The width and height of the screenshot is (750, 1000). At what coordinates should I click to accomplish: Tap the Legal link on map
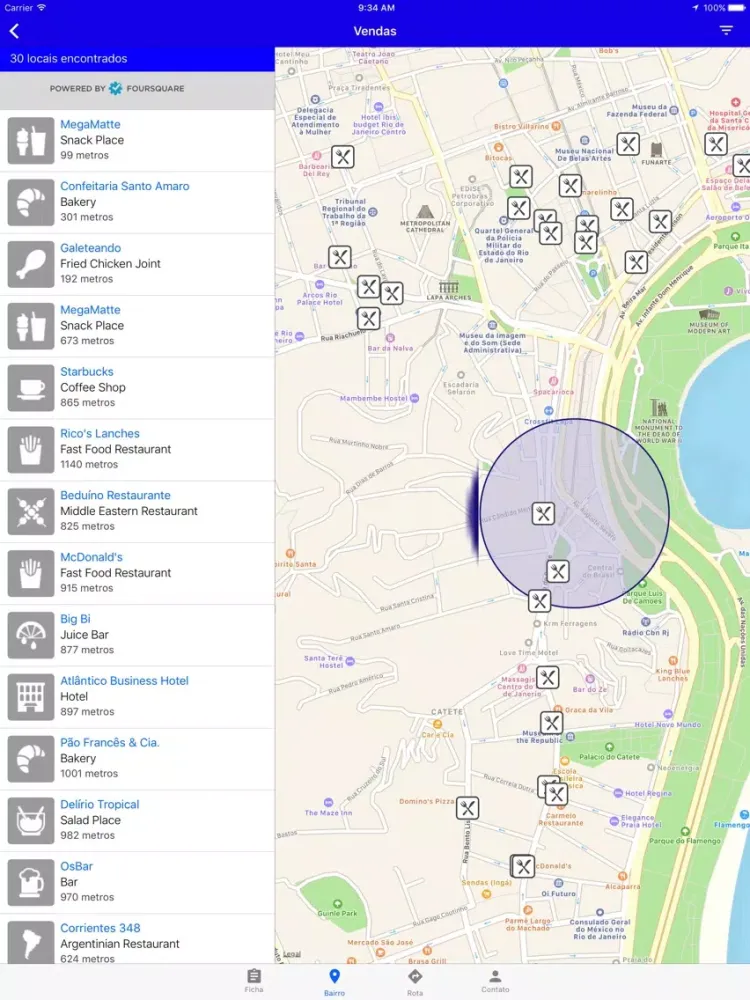[292, 954]
